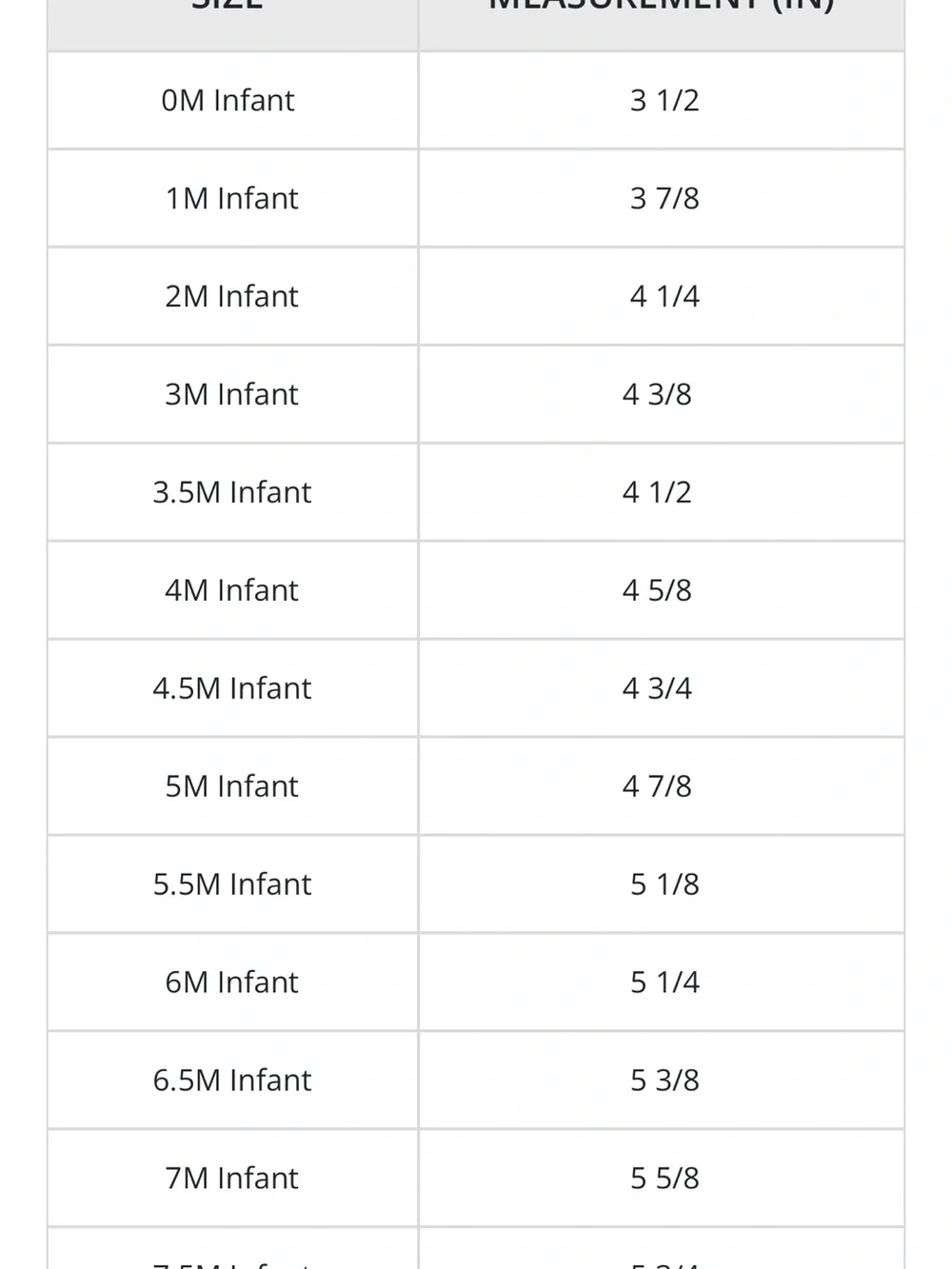Select the 5M Infant size cell
952x1269 pixels.
click(x=232, y=786)
